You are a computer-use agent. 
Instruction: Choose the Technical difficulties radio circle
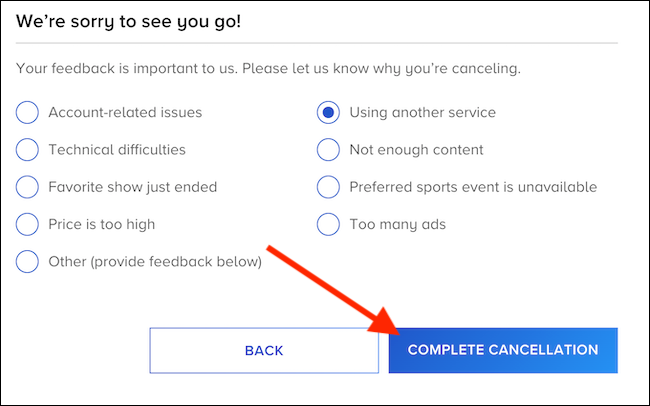[27, 150]
